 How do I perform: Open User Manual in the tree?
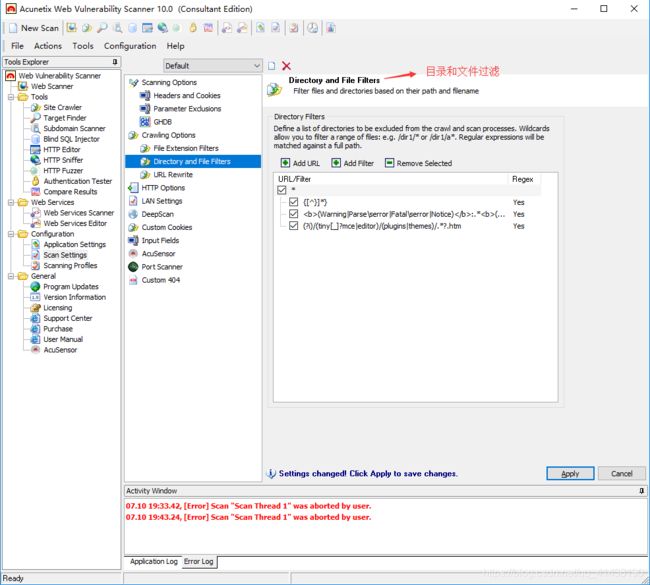[x=63, y=339]
